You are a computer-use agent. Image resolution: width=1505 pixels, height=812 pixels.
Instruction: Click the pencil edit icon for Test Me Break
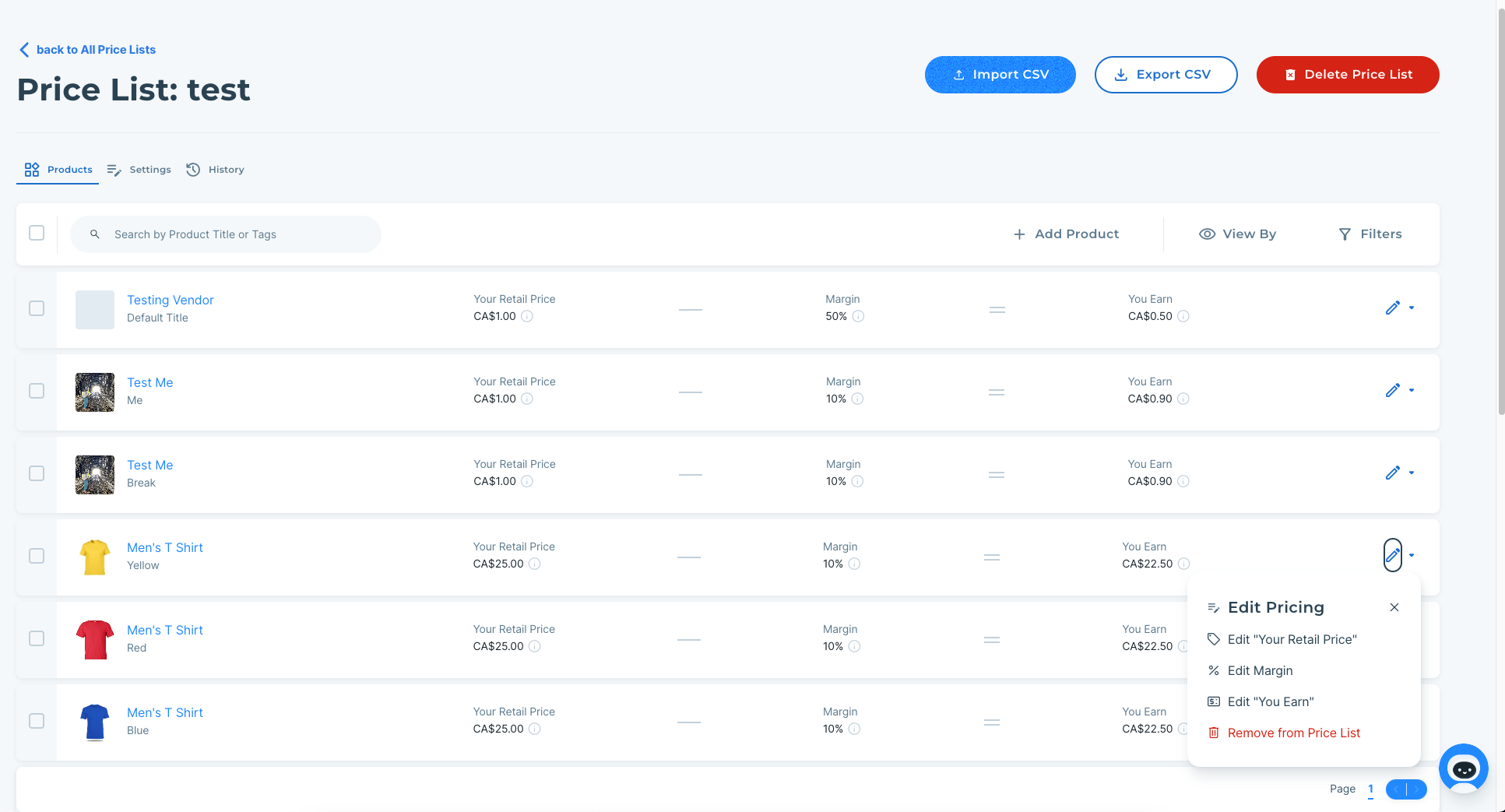pyautogui.click(x=1392, y=473)
